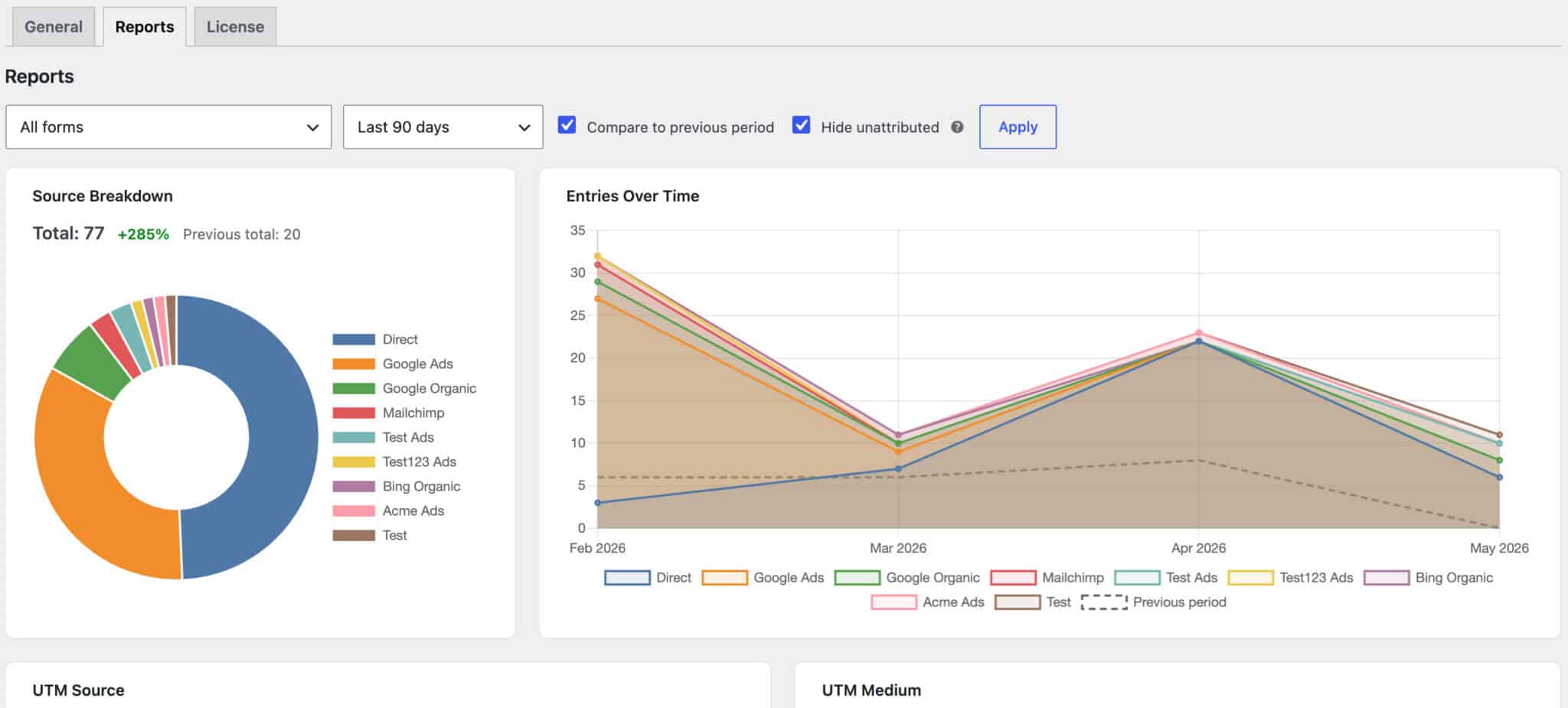Toggle Google Ads in the donut legend
The image size is (1568, 708).
coord(393,364)
